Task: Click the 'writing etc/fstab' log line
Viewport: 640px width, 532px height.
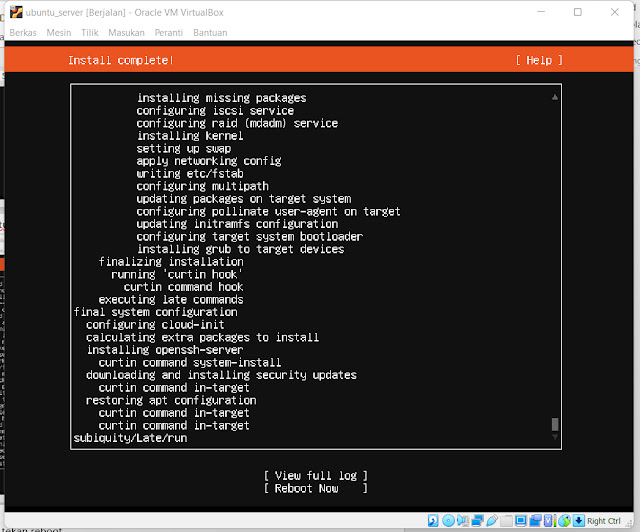Action: 190,174
